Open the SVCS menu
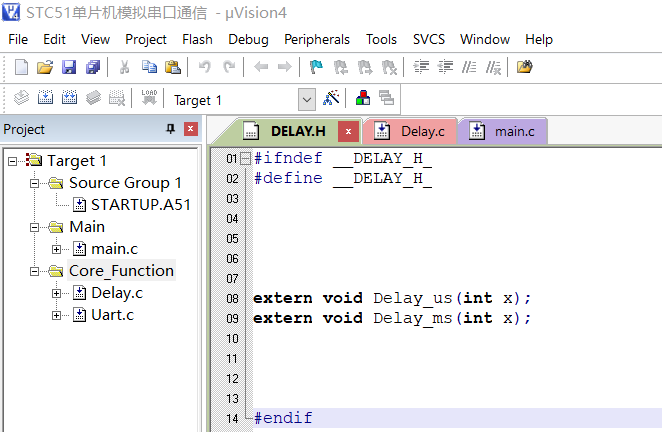662x432 pixels. (x=429, y=39)
